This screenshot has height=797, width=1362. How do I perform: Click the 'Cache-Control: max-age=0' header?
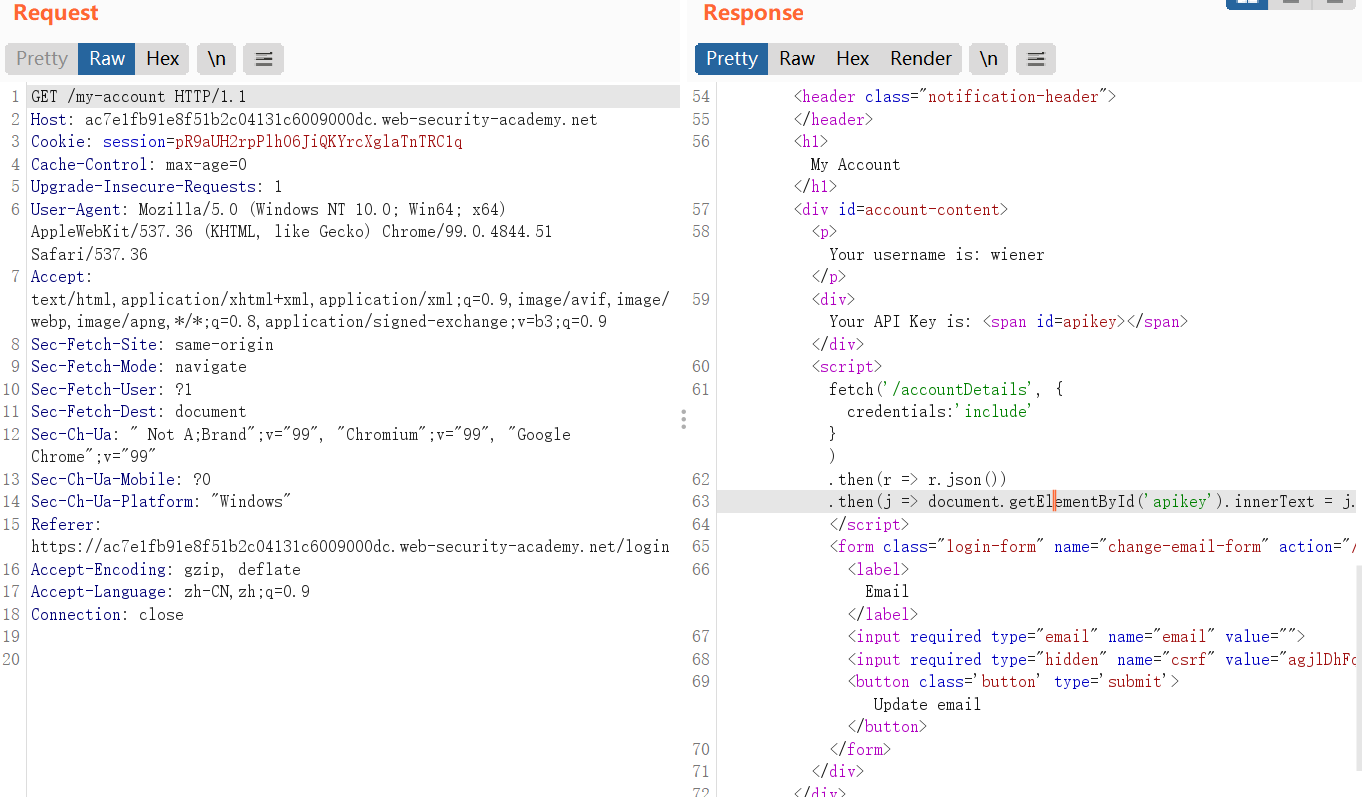(x=139, y=165)
